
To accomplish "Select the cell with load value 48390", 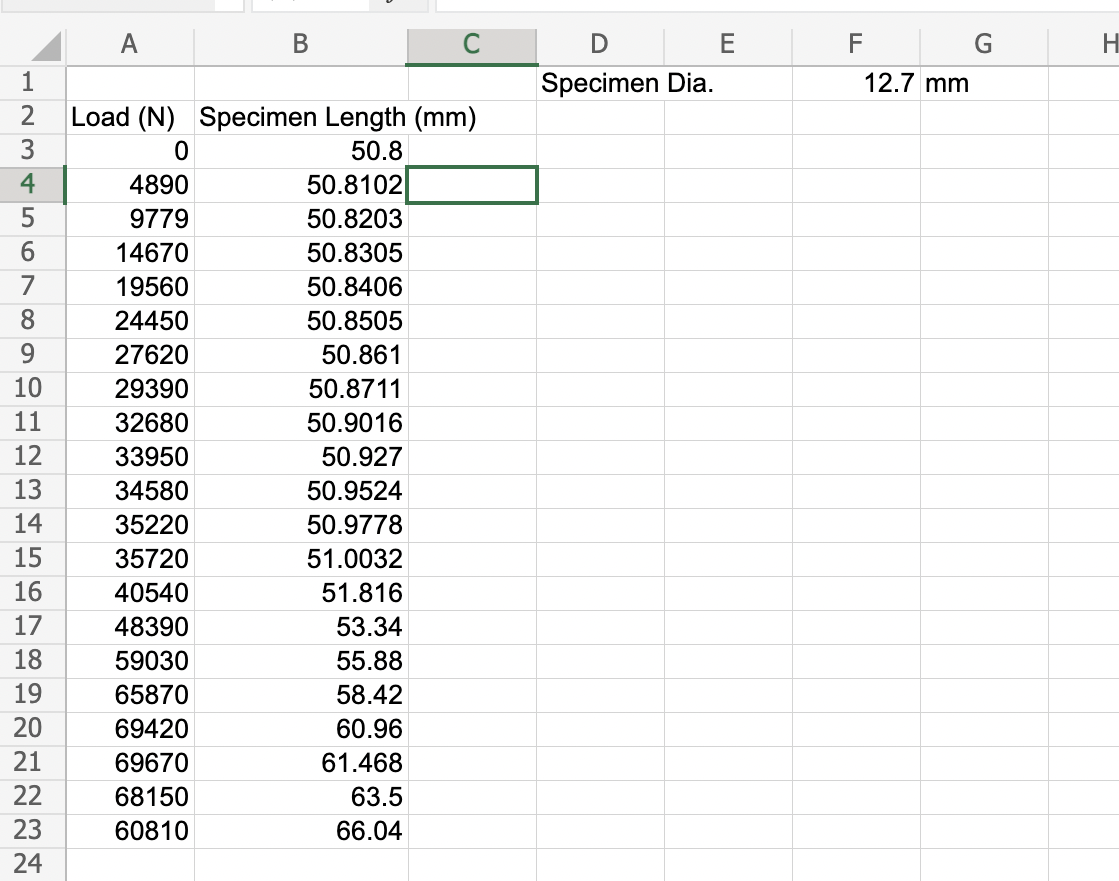I will point(129,626).
